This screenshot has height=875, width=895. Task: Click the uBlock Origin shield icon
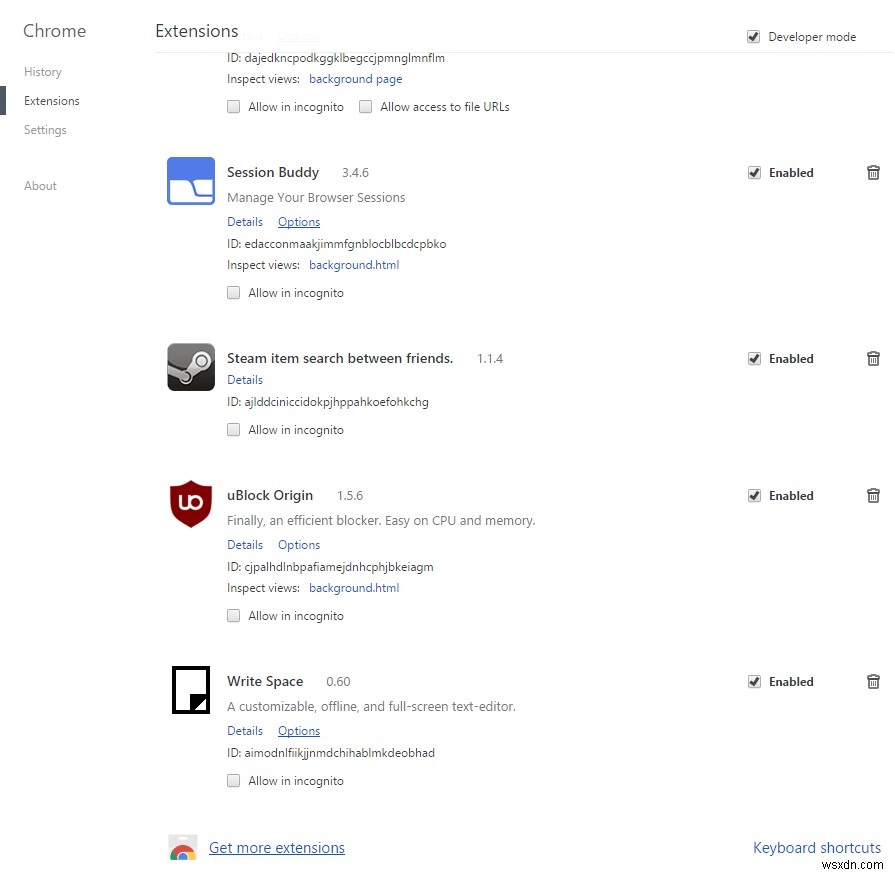click(x=190, y=503)
